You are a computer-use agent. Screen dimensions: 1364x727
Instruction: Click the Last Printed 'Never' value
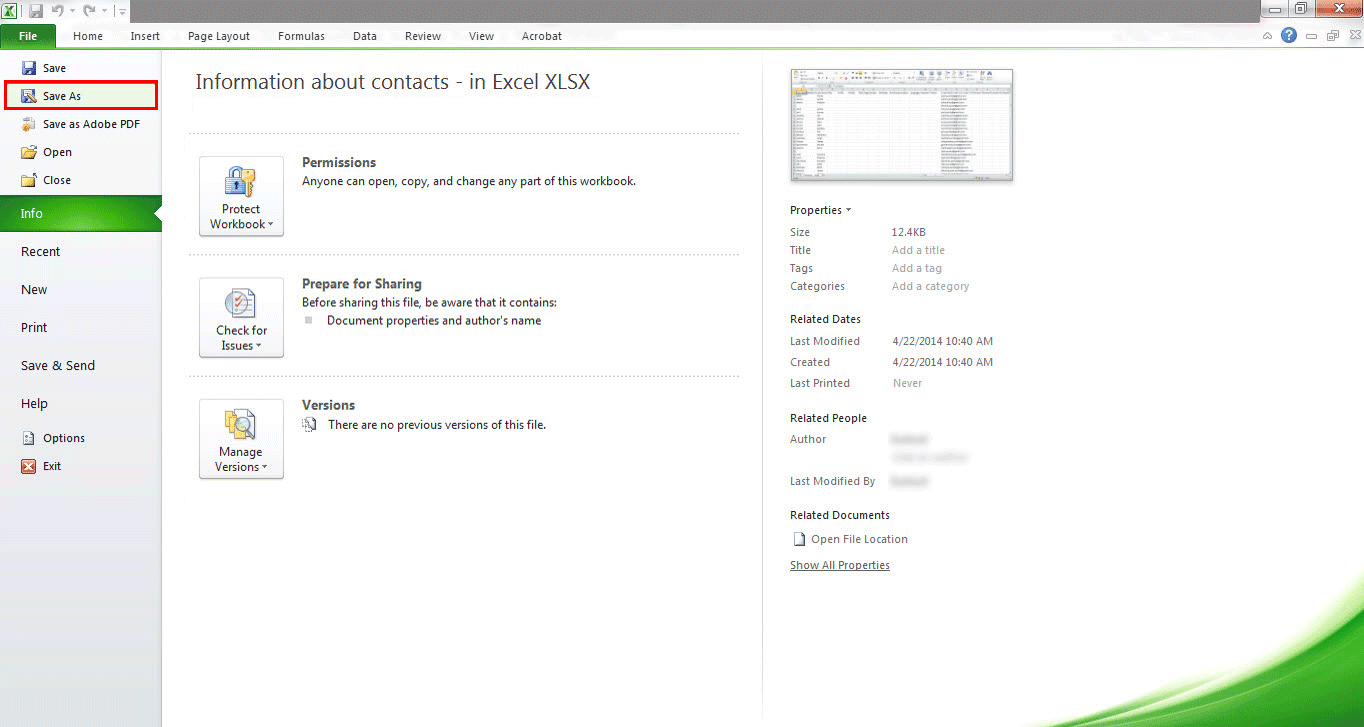tap(907, 383)
